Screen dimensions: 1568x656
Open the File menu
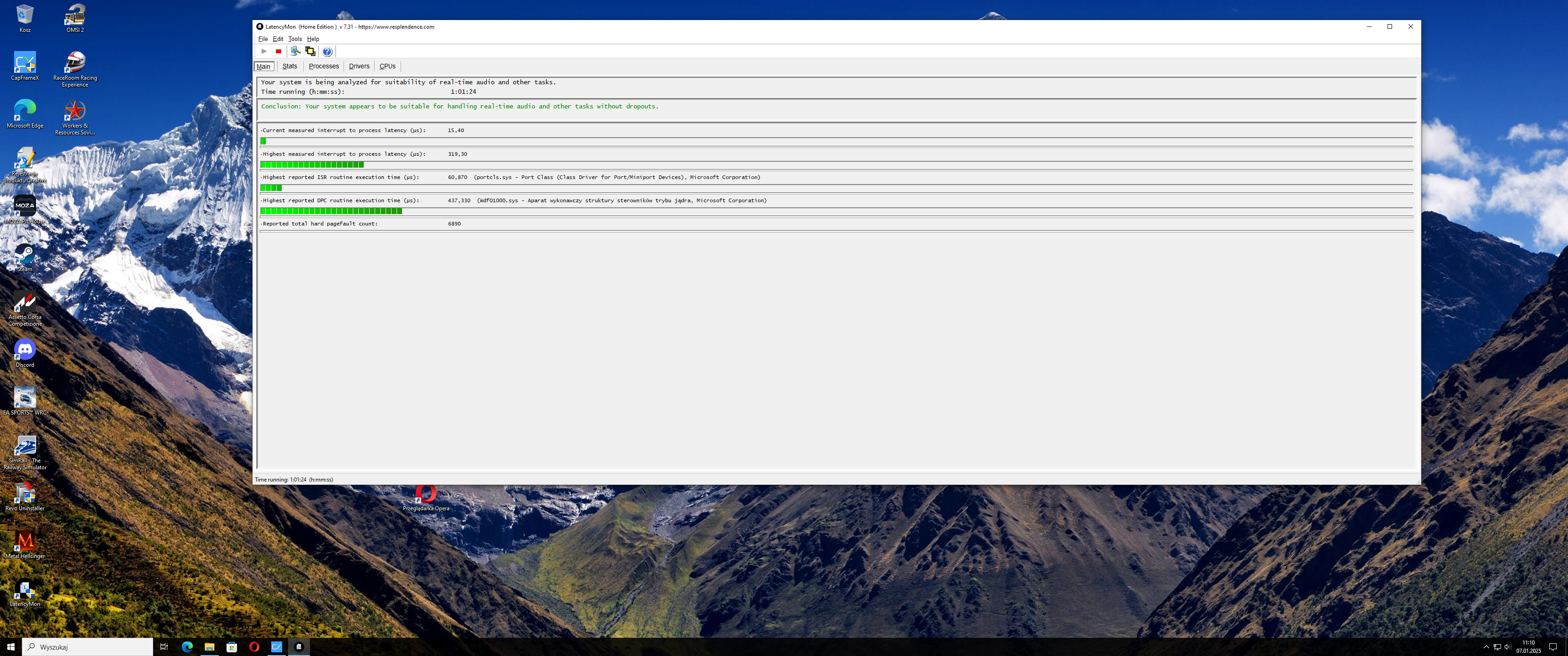pos(263,39)
